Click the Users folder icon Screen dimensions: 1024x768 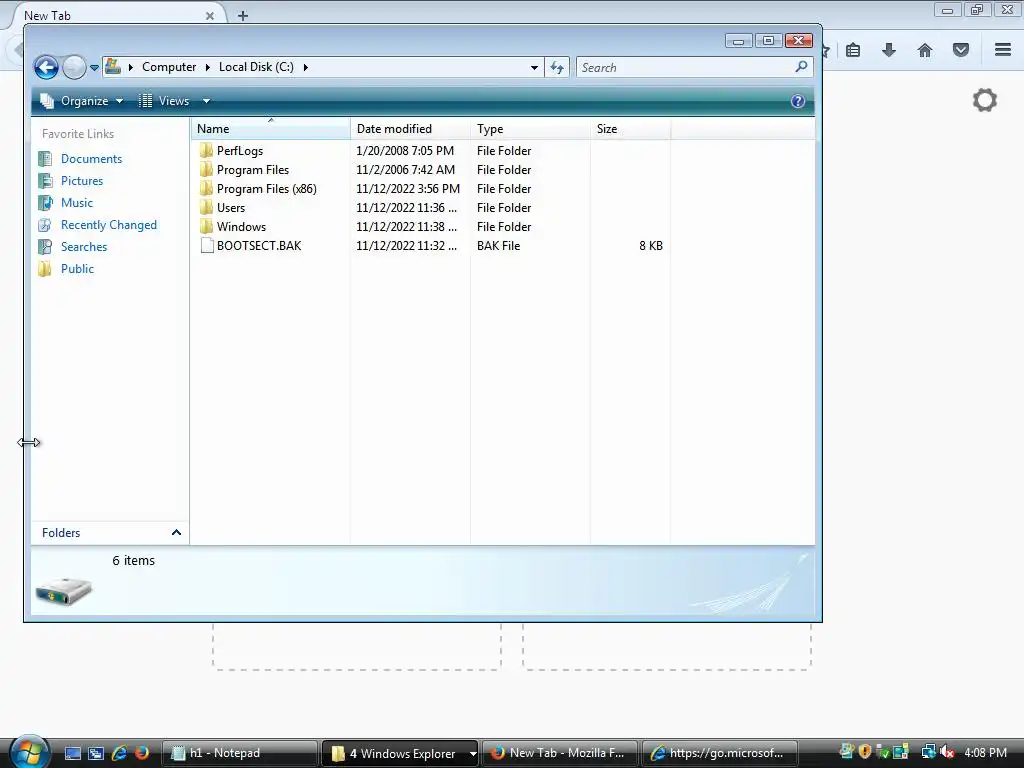coord(206,208)
